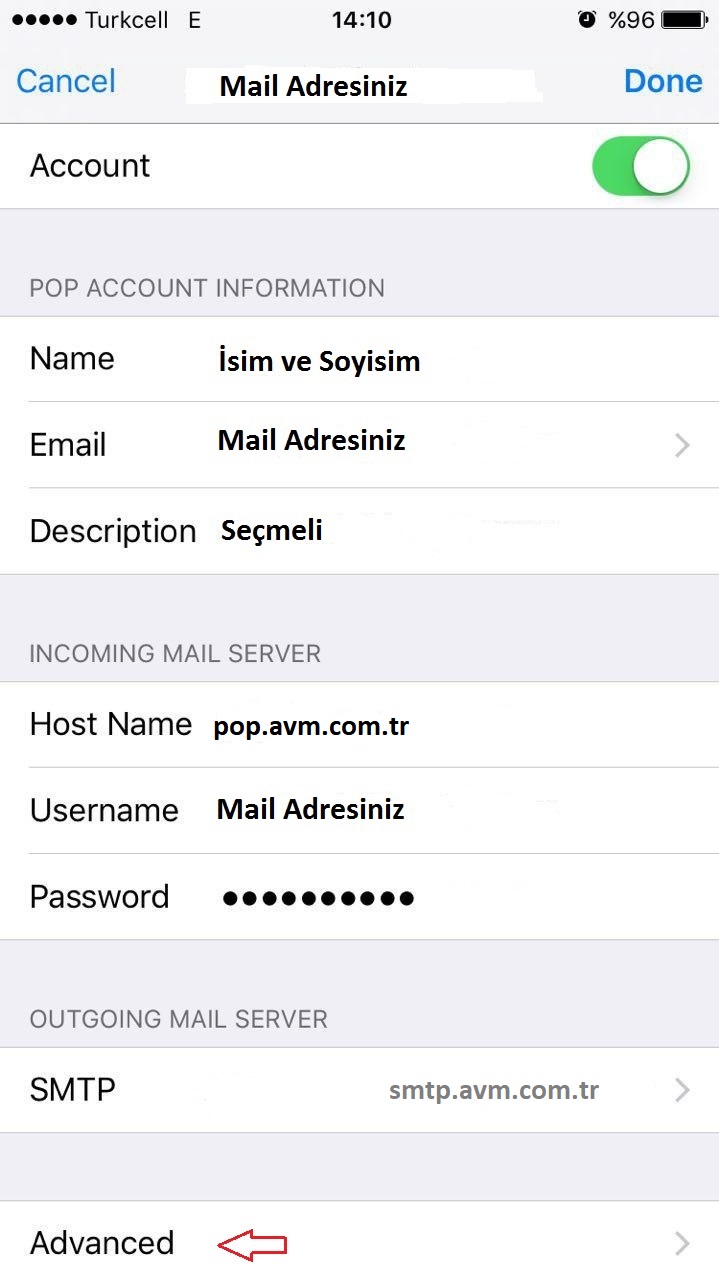Edit the Host Name field pop.avm.com.tr

pyautogui.click(x=311, y=727)
